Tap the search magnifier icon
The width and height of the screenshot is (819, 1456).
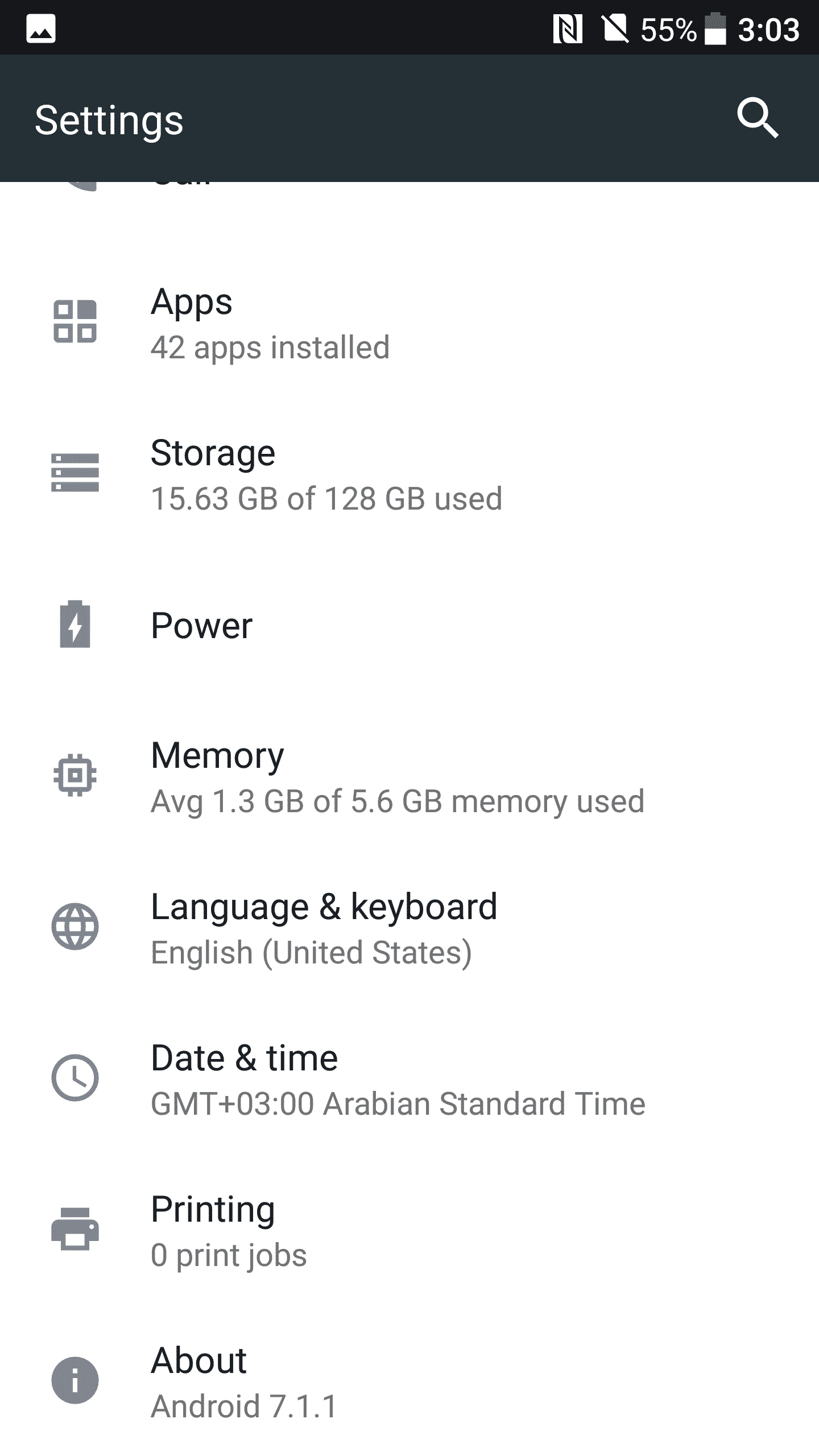[x=758, y=119]
